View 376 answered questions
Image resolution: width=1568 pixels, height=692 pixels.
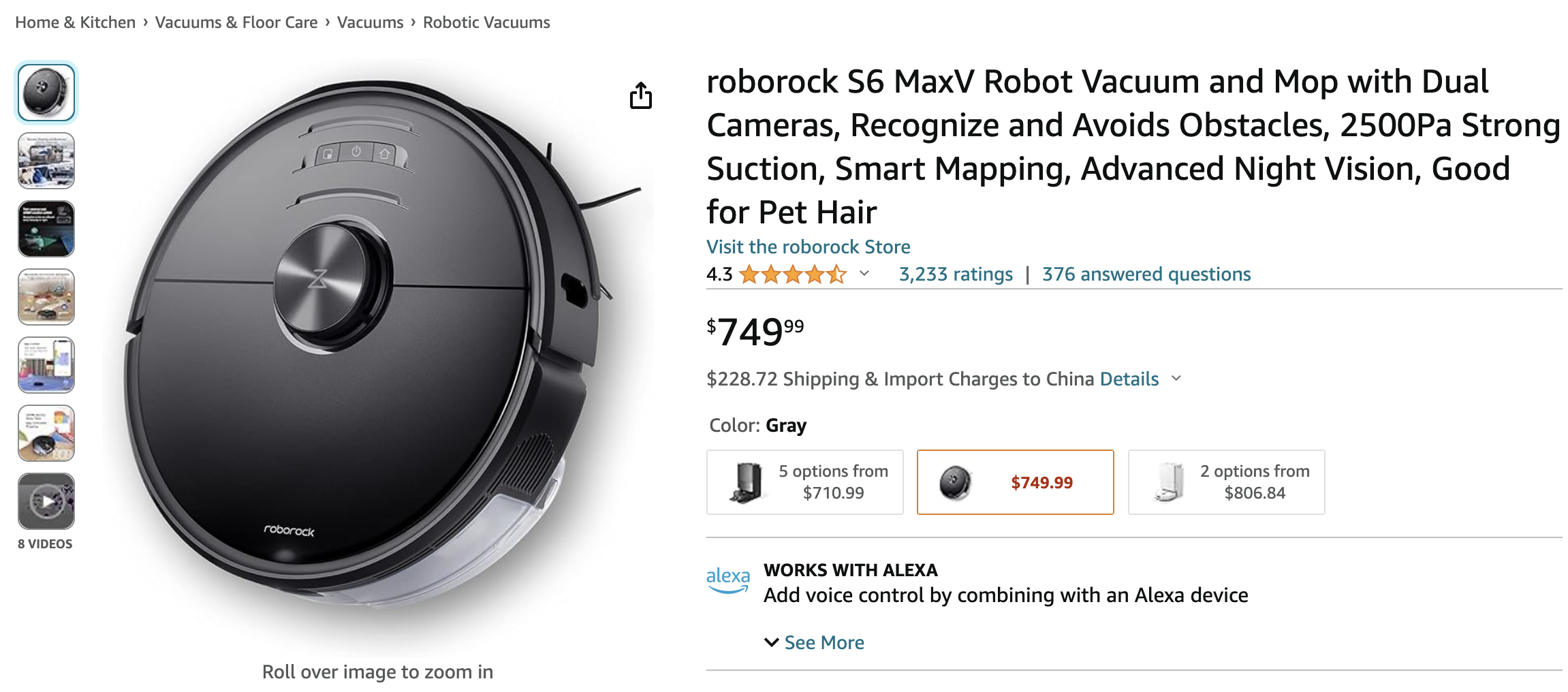tap(1146, 274)
